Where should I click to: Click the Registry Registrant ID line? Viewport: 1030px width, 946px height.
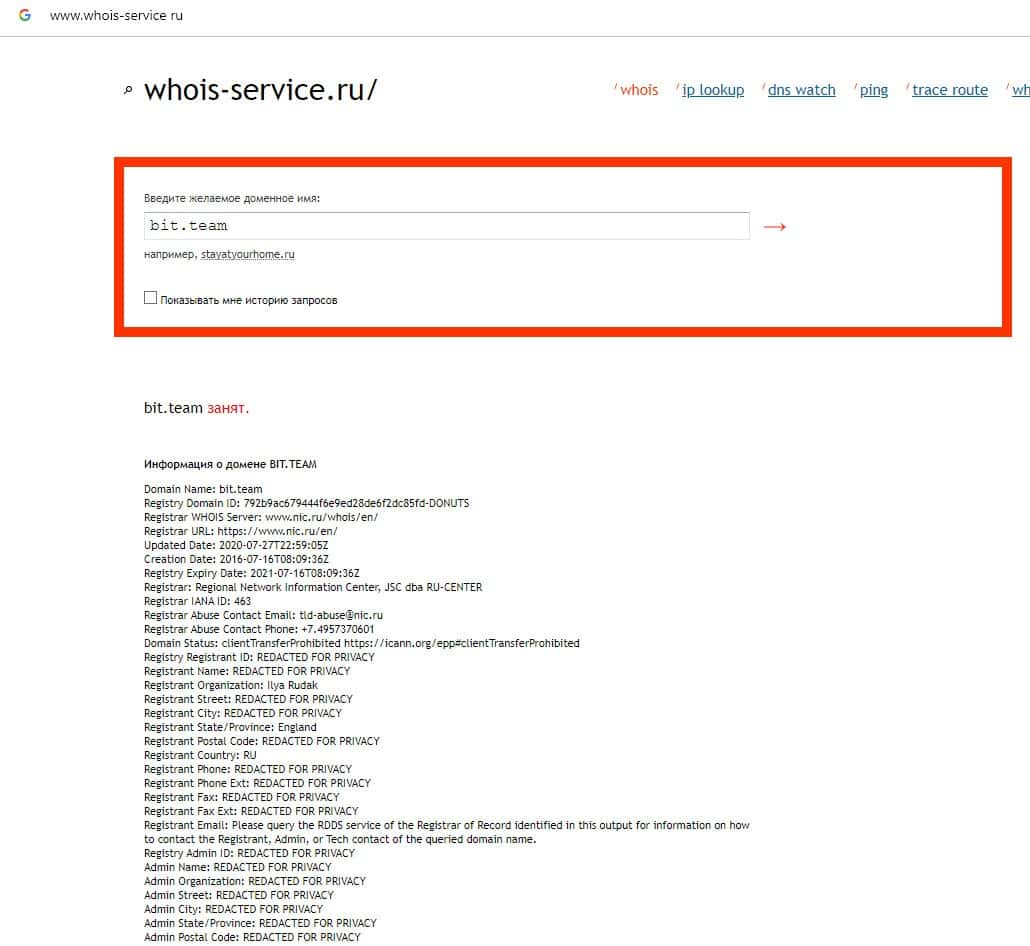pos(259,657)
